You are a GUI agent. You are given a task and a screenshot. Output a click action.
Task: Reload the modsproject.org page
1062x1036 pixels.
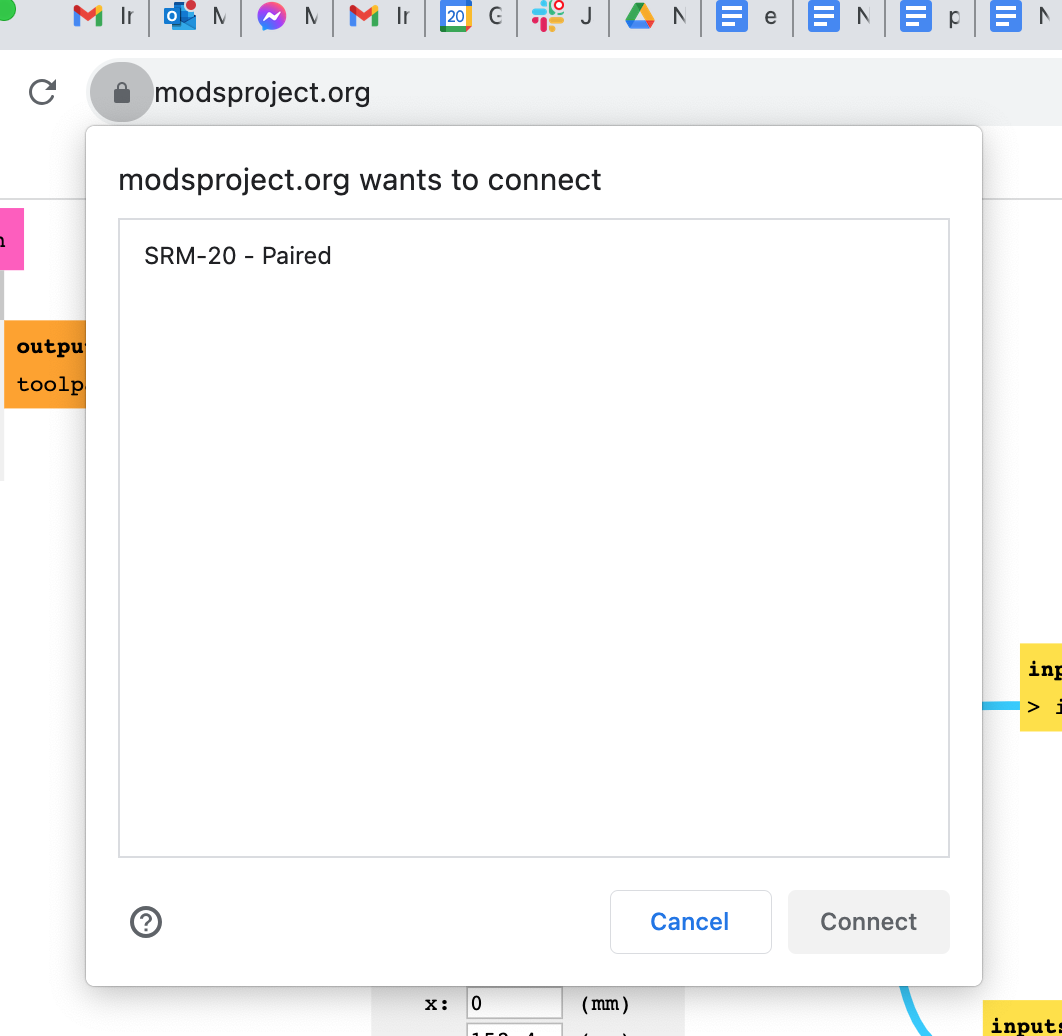pyautogui.click(x=42, y=92)
